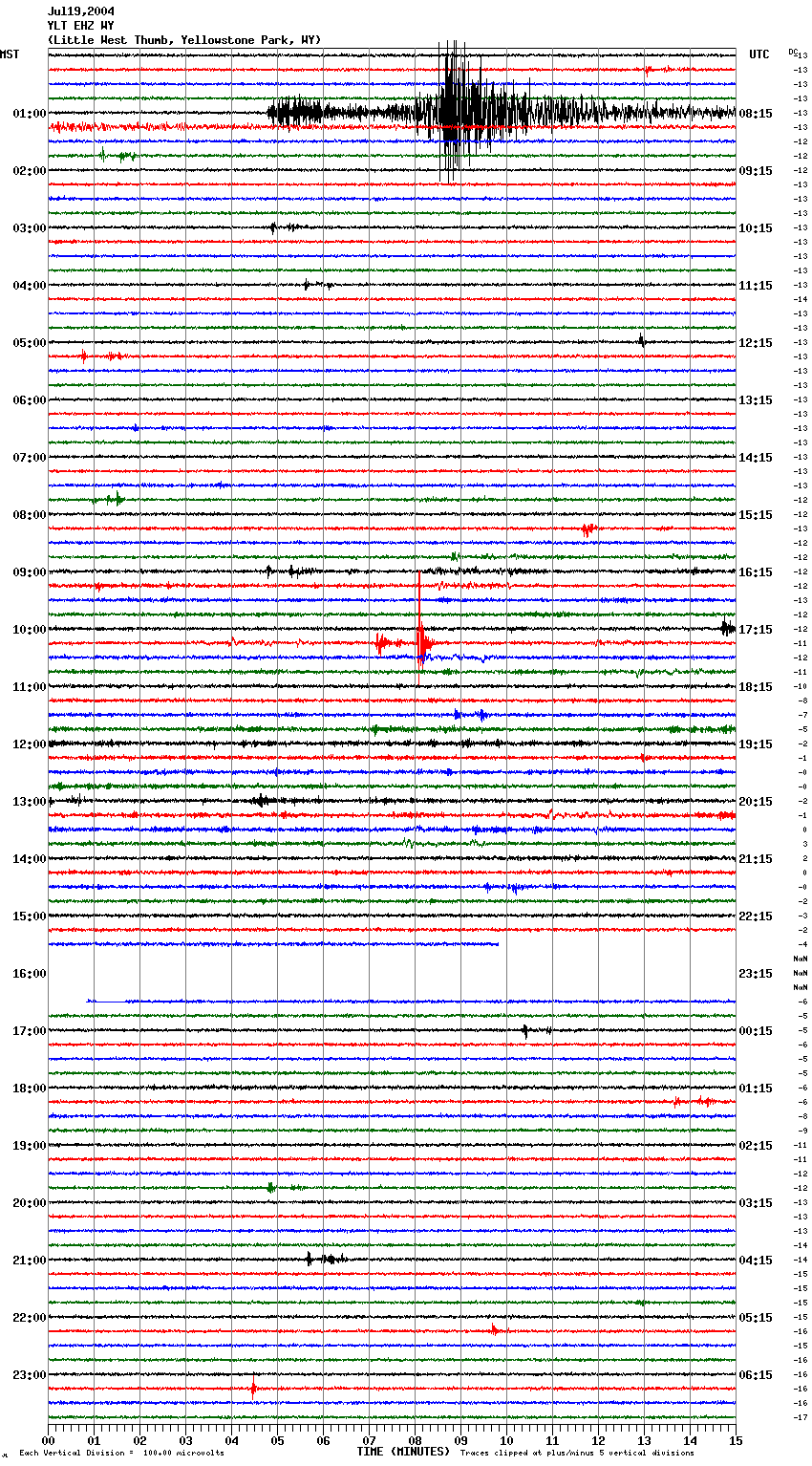The image size is (812, 1466).
Task: Select the 07:00 MST time label
Action: [x=30, y=458]
